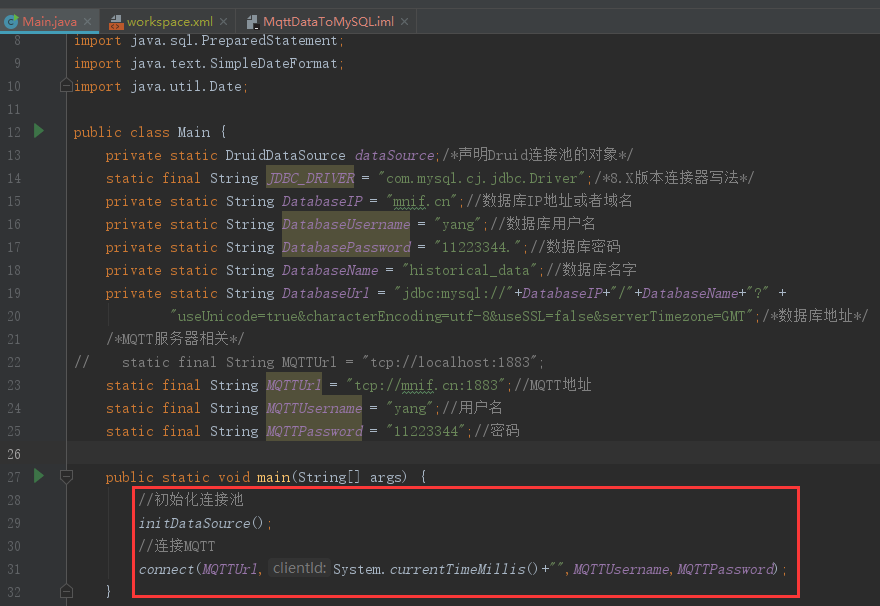The height and width of the screenshot is (606, 880).
Task: Run main method from gutter arrow on line 27
Action: [x=39, y=476]
